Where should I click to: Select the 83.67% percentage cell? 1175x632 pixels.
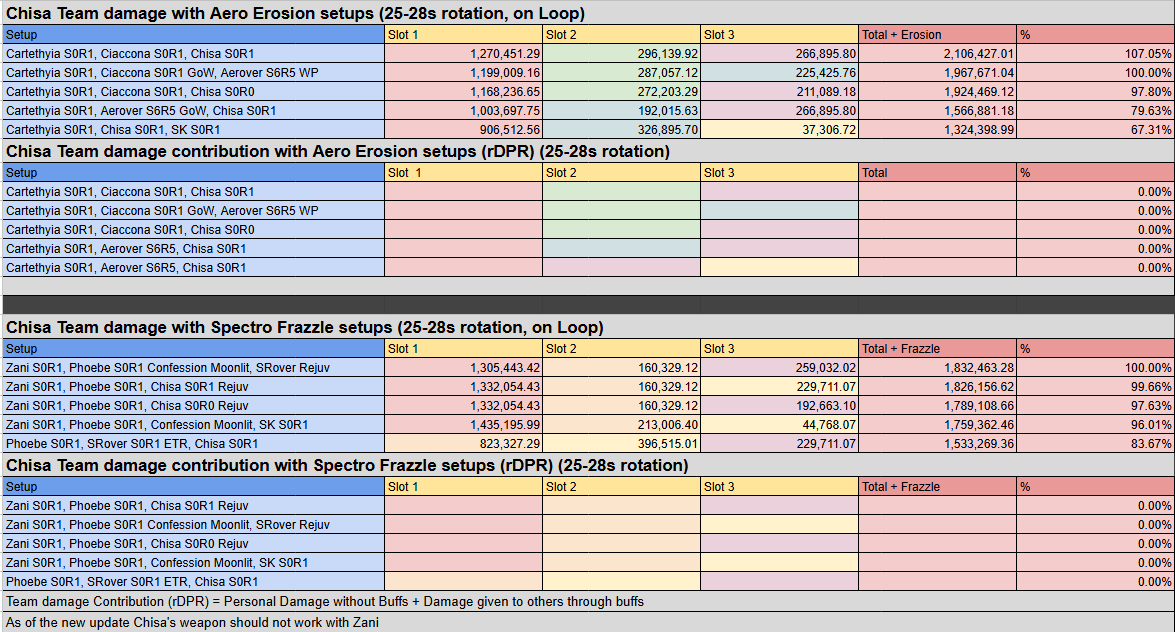1095,444
